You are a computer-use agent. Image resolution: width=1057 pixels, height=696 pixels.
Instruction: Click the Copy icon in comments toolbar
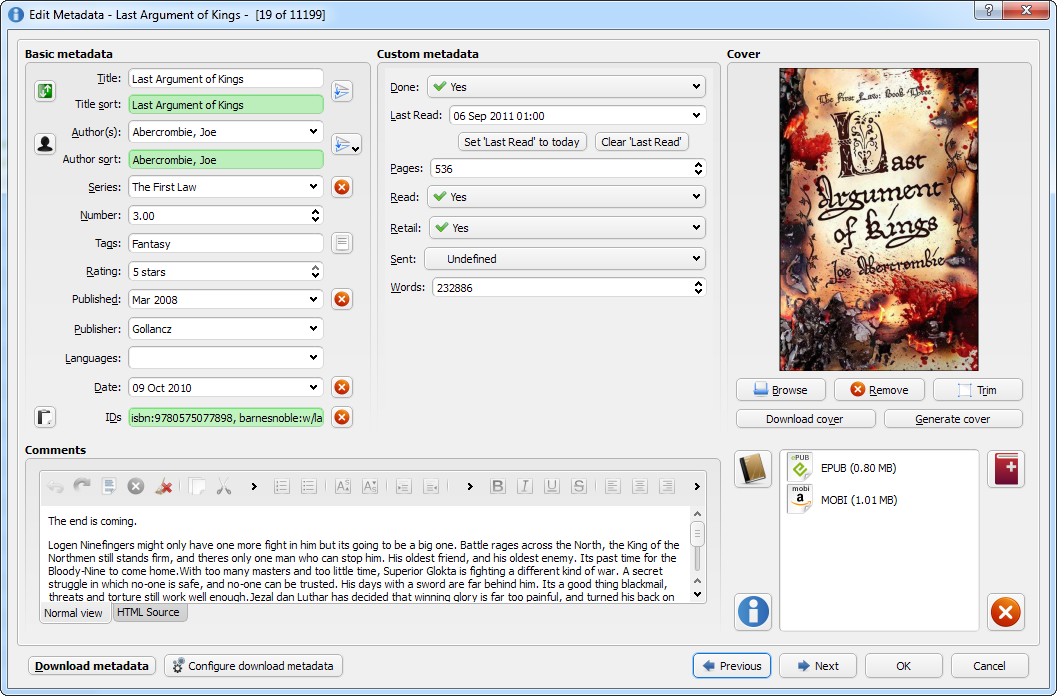click(197, 486)
